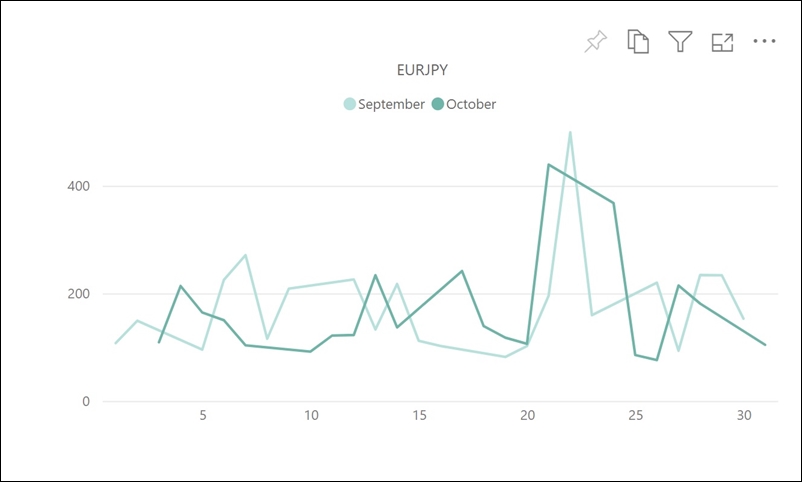
Task: Select the October legend label
Action: (471, 104)
